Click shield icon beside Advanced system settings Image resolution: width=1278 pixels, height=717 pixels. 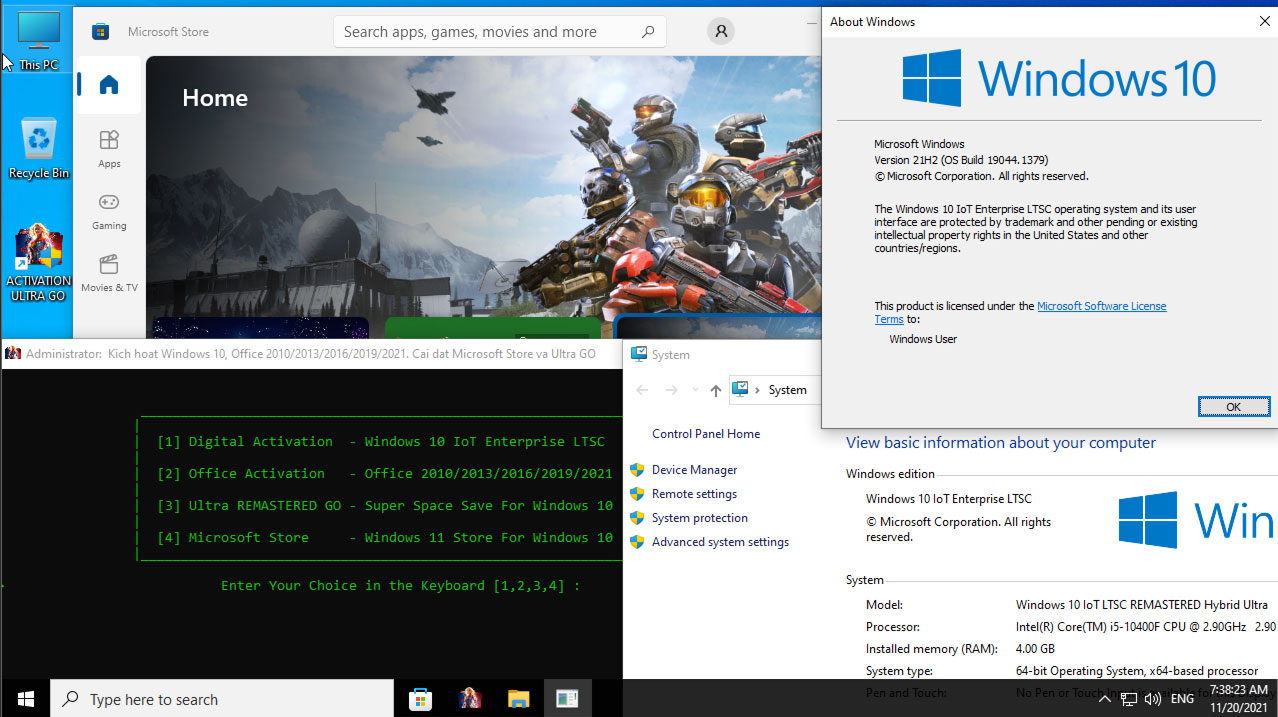[x=637, y=542]
